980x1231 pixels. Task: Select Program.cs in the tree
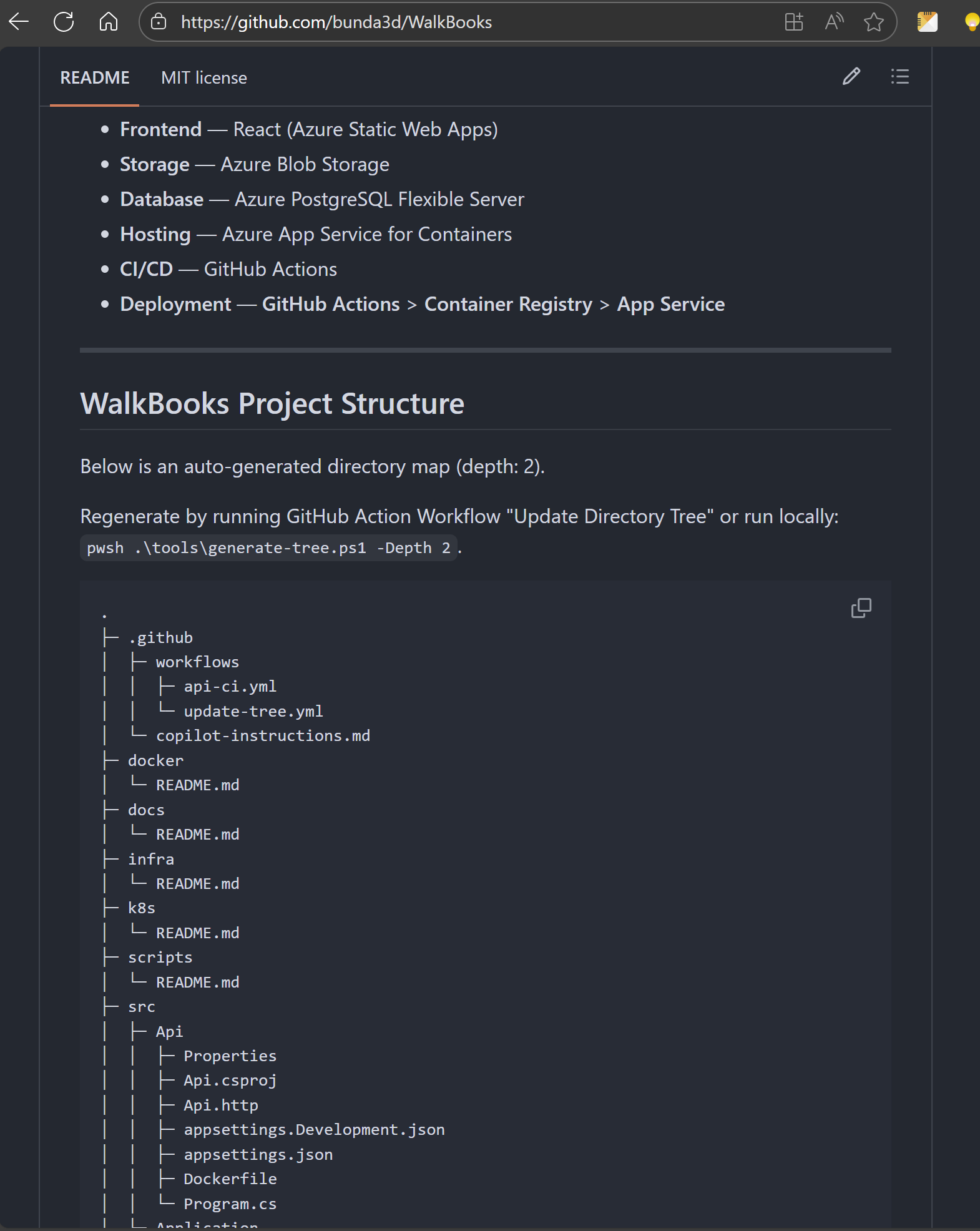(230, 1204)
